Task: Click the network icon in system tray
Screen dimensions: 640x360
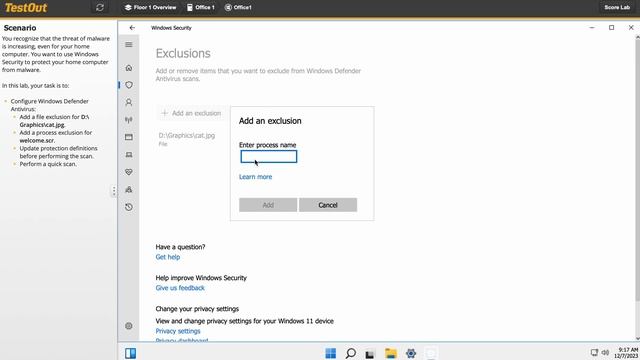Action: pyautogui.click(x=594, y=352)
